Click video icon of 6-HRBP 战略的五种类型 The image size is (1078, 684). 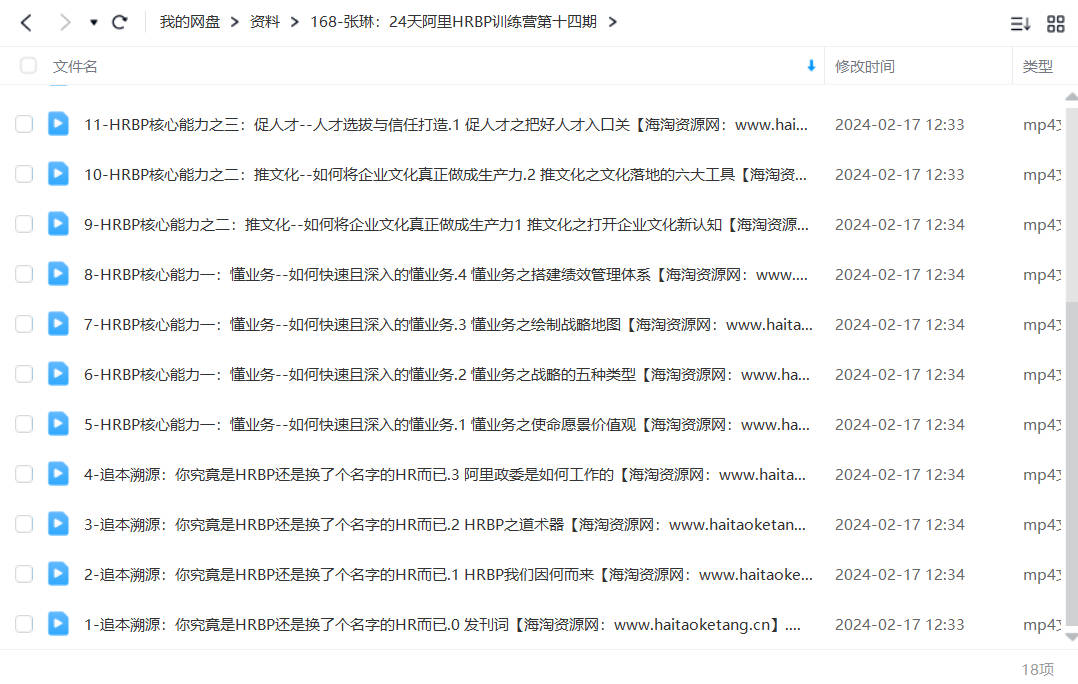click(58, 374)
